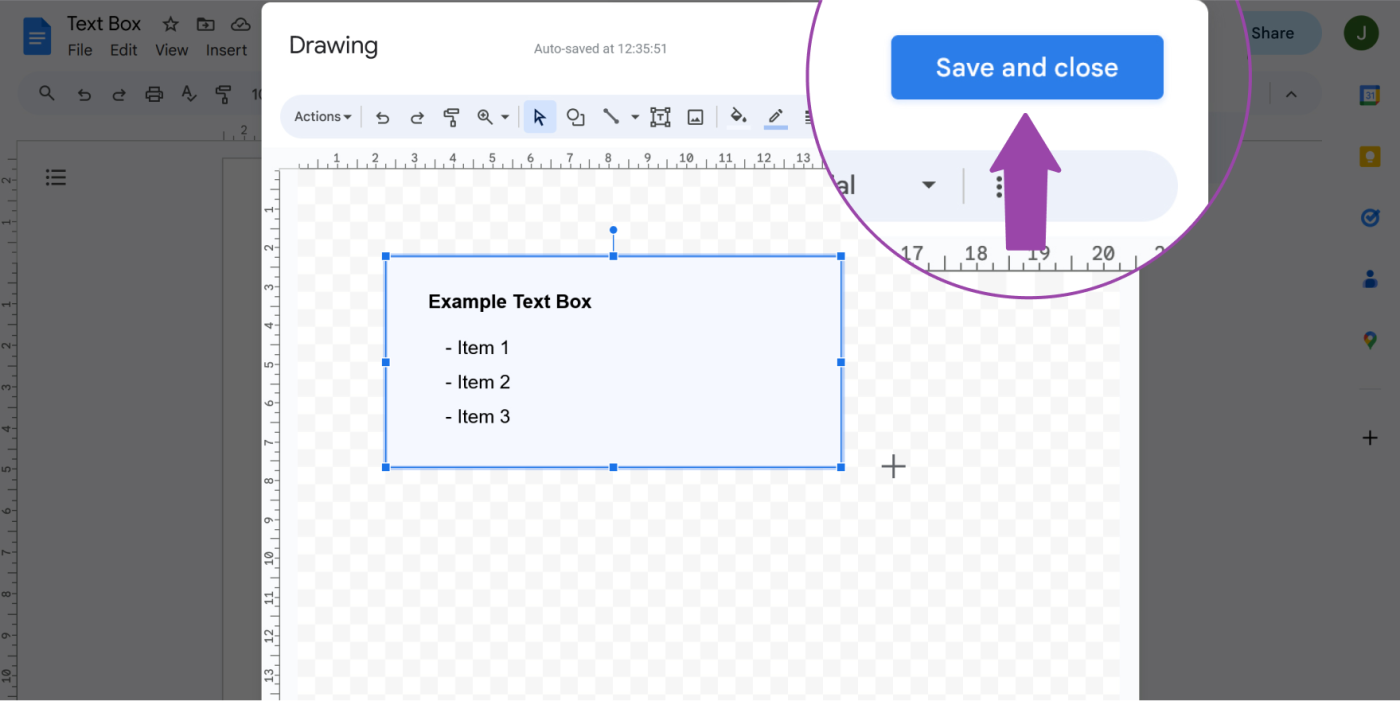Click the Text Box document title
Viewport: 1400px width, 701px height.
pos(104,24)
